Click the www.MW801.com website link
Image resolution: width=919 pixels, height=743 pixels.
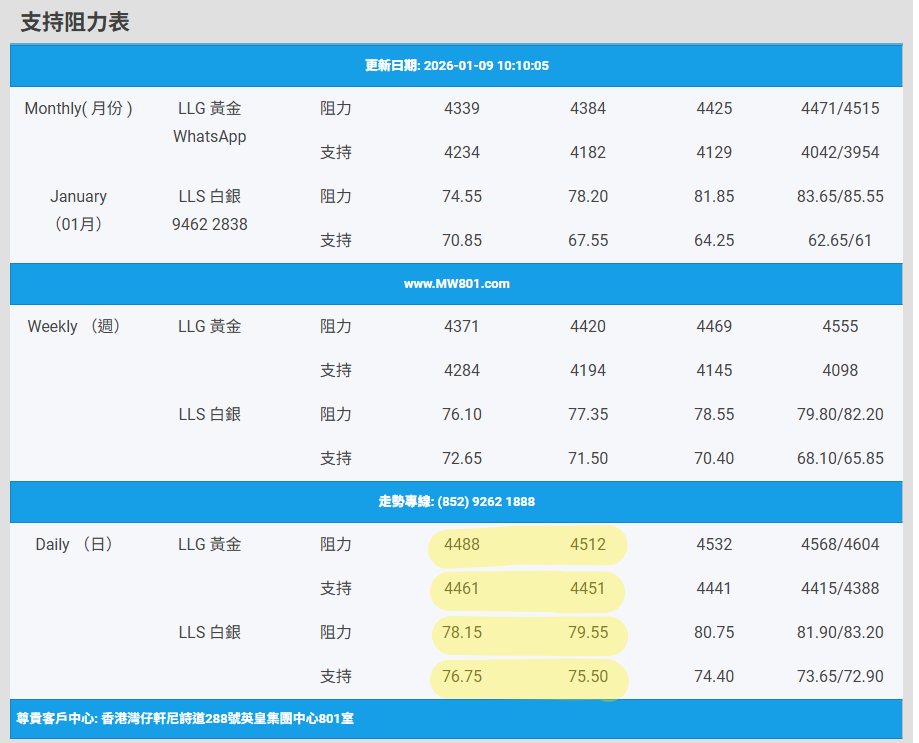[456, 284]
